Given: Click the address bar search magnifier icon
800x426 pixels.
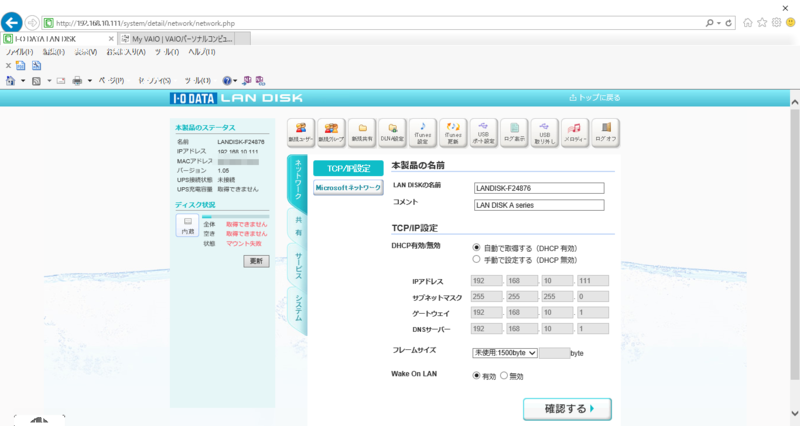Looking at the screenshot, I should 709,23.
